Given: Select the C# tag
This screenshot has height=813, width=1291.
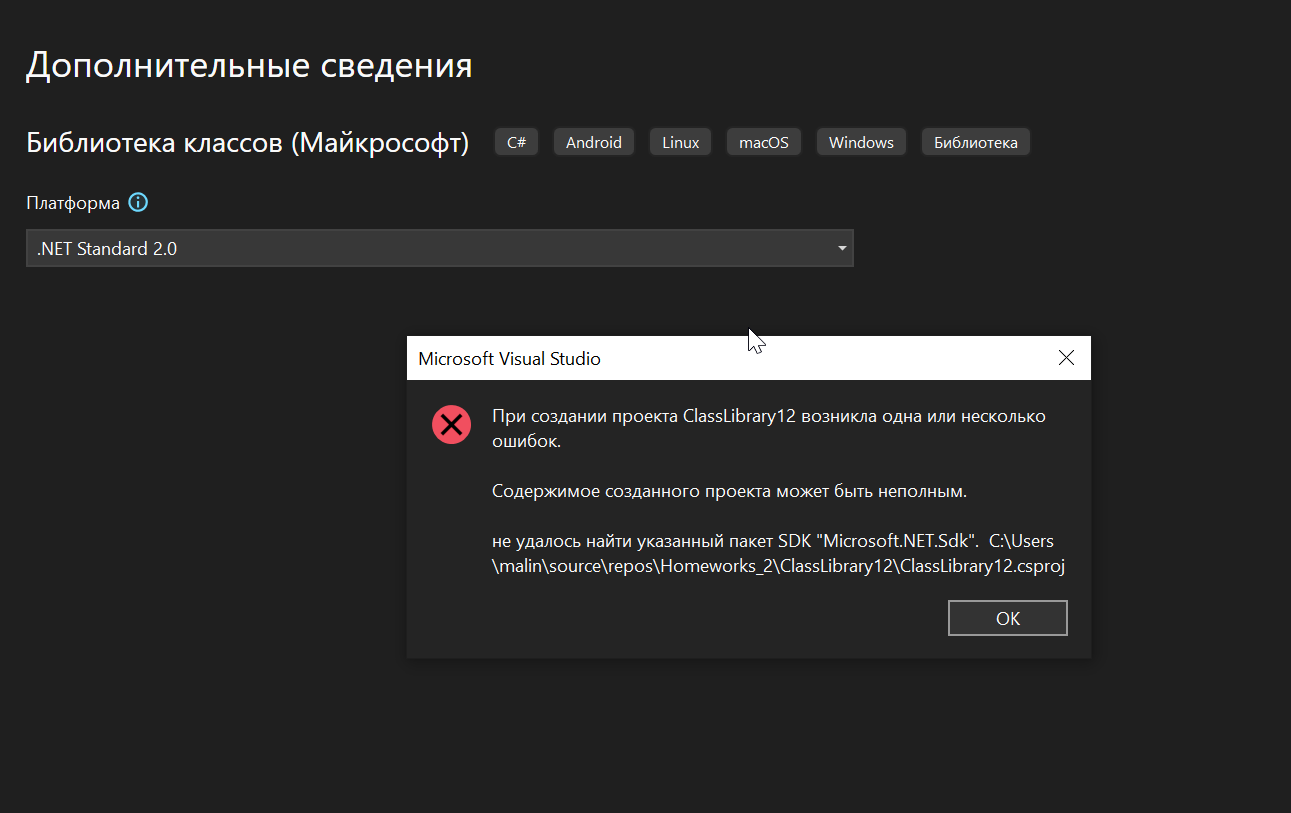Looking at the screenshot, I should click(x=516, y=142).
